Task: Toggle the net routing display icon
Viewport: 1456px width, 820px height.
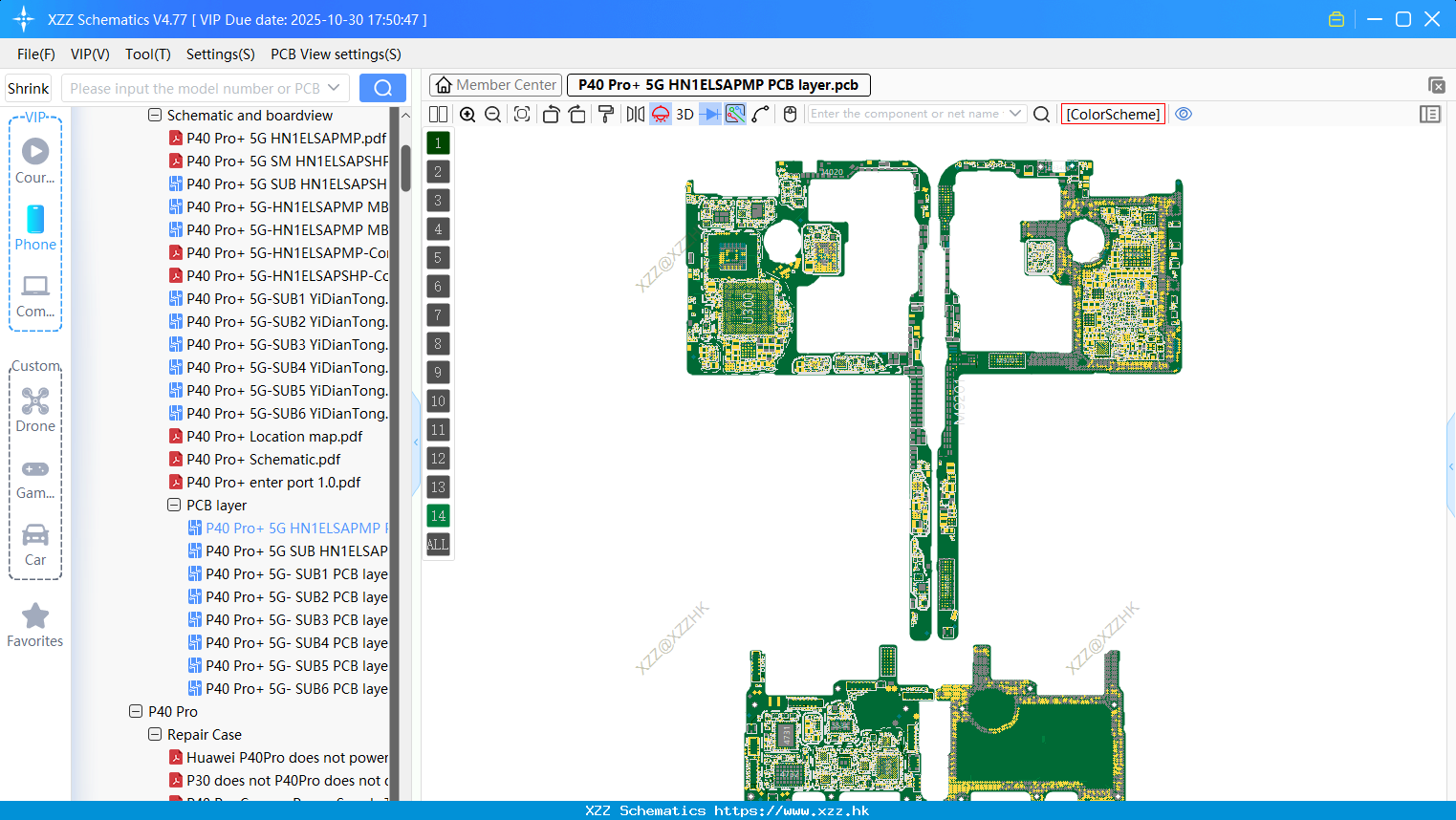Action: (x=735, y=114)
